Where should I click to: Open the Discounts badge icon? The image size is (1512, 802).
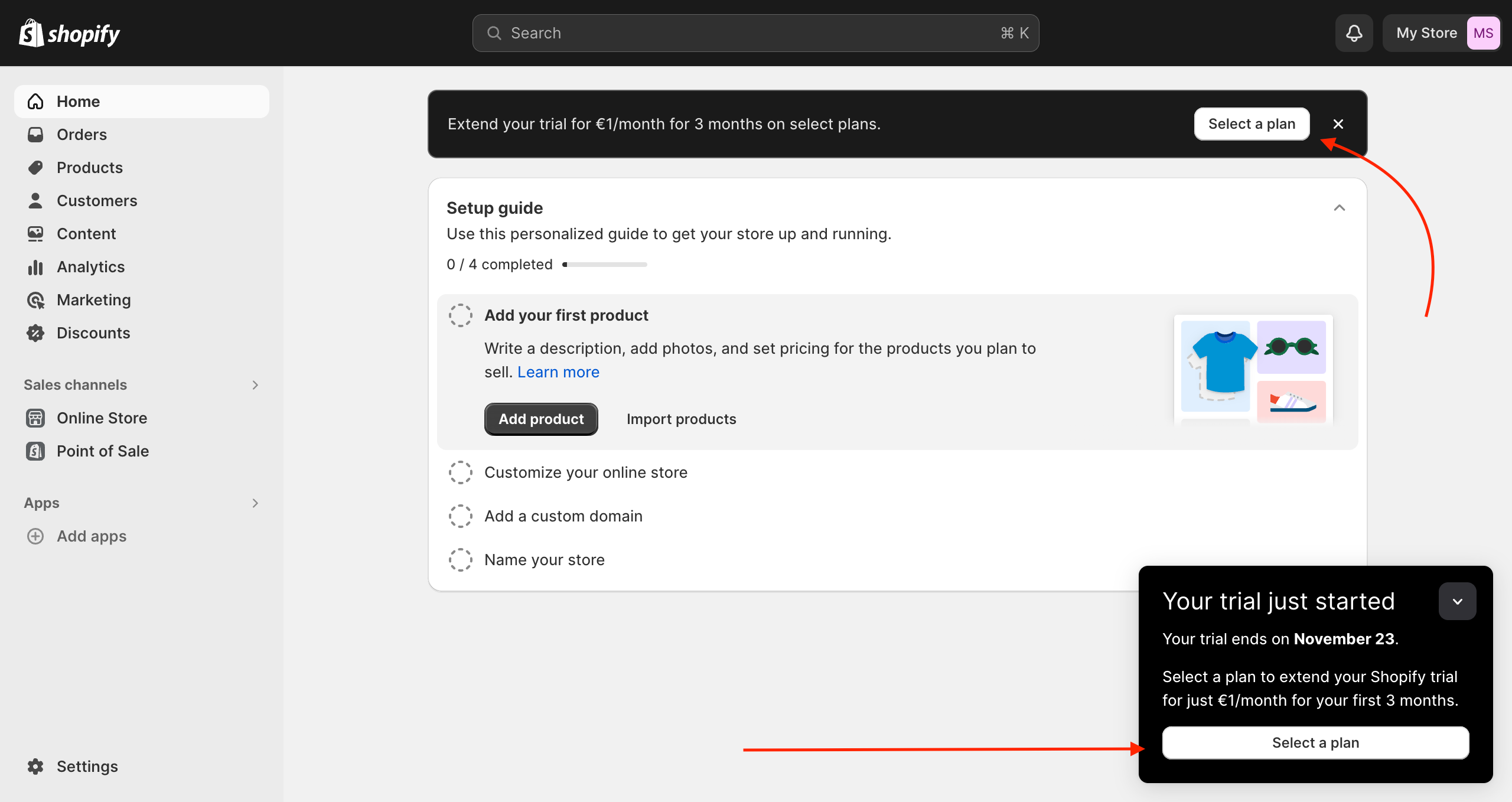pyautogui.click(x=35, y=333)
